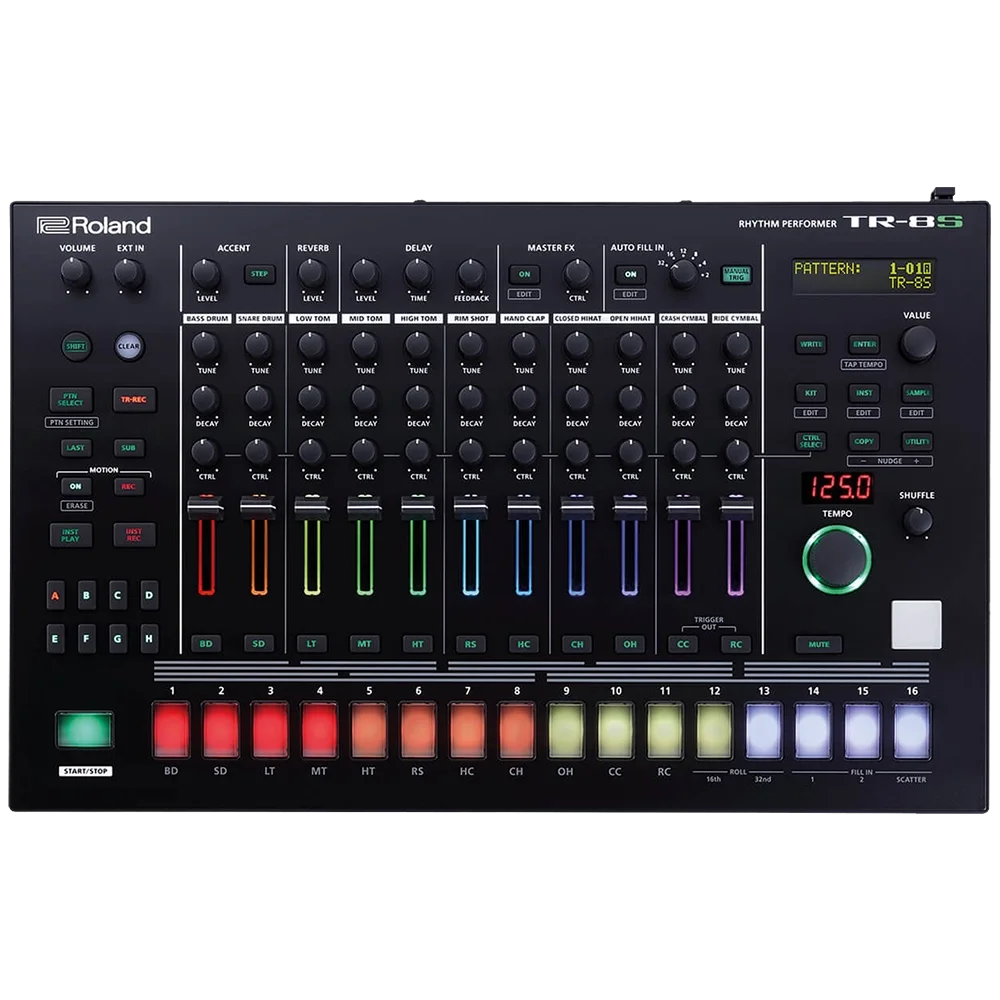Image resolution: width=1000 pixels, height=1000 pixels.
Task: Select pattern bank H button
Action: (x=149, y=638)
